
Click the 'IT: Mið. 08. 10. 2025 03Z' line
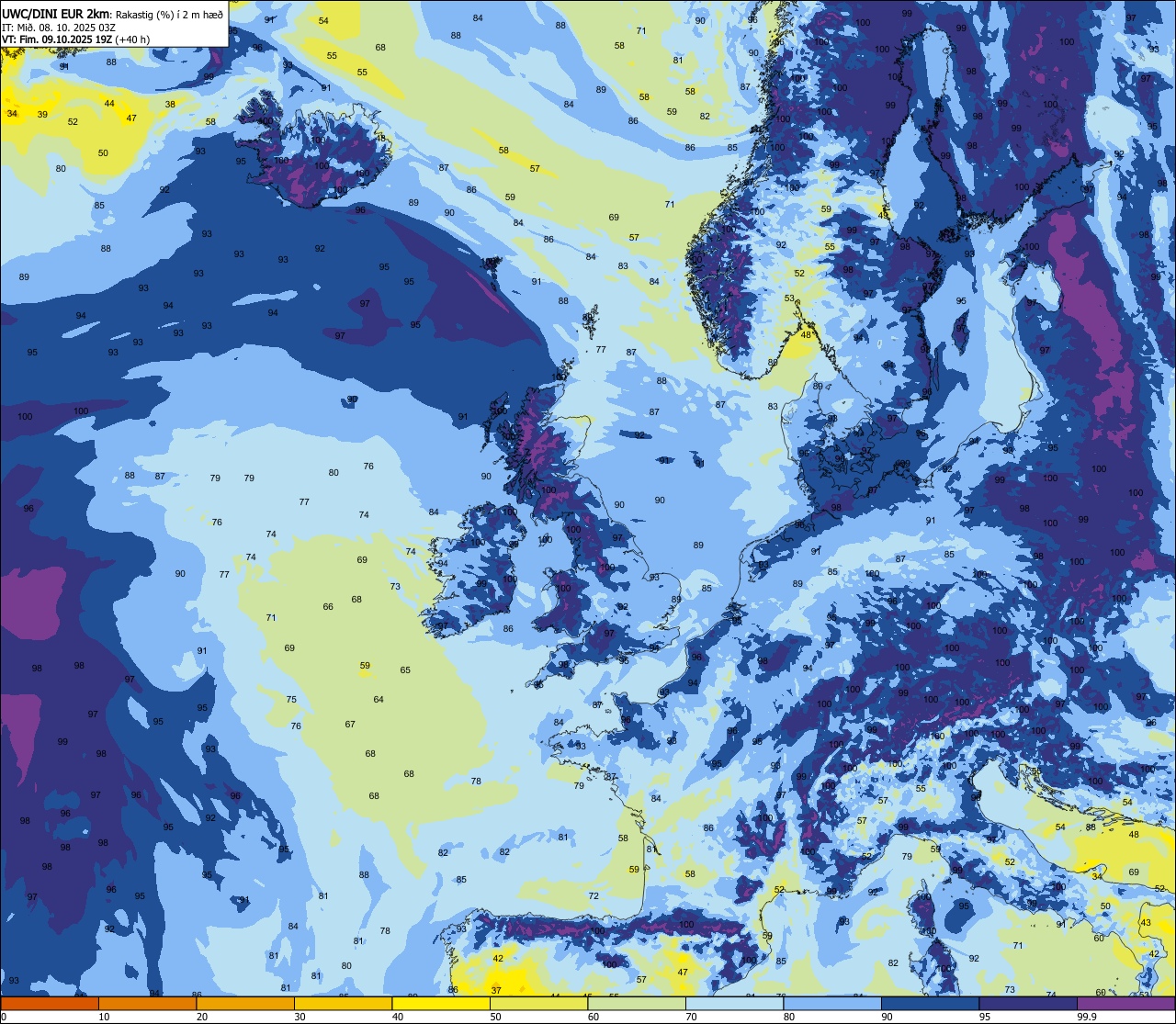point(59,28)
